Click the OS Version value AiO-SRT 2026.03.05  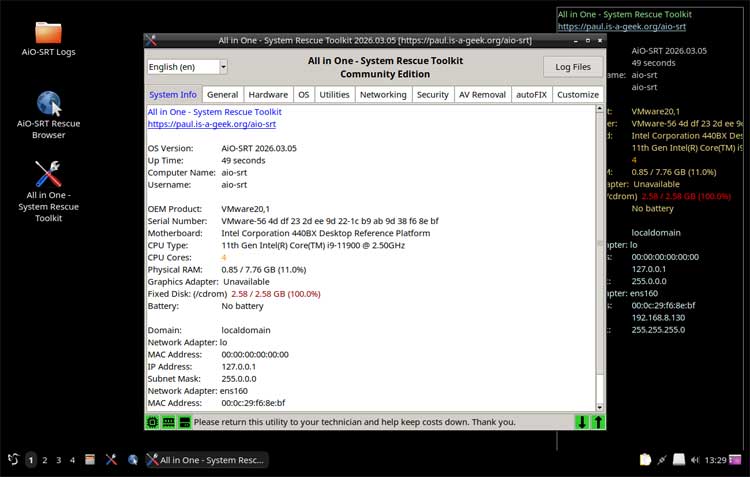pos(259,148)
